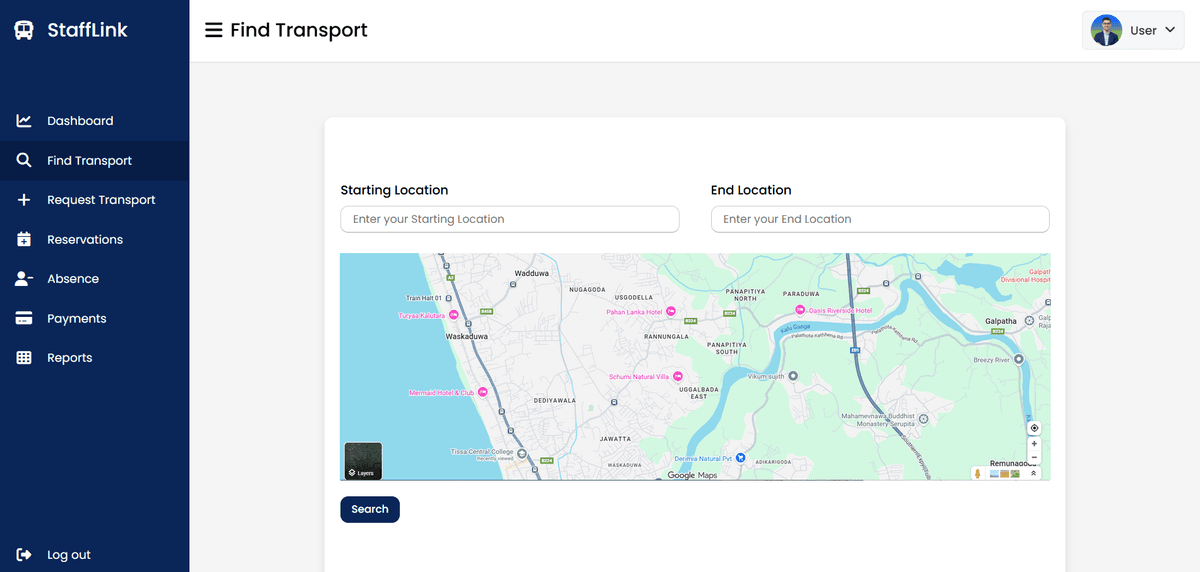1200x572 pixels.
Task: Click the StaffLink bus logo icon
Action: (x=24, y=30)
